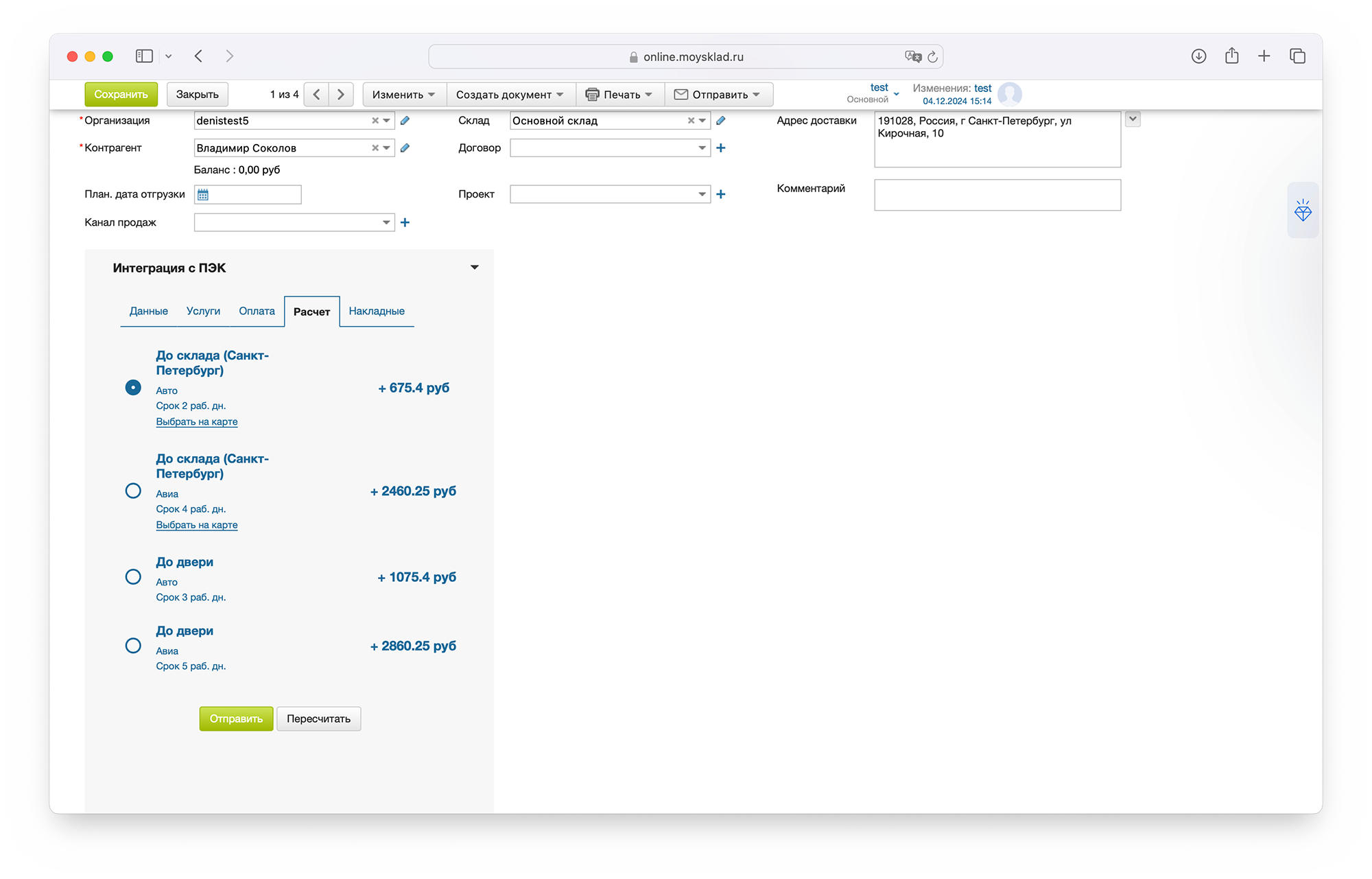
Task: Open the Изменить dropdown menu
Action: pyautogui.click(x=403, y=95)
